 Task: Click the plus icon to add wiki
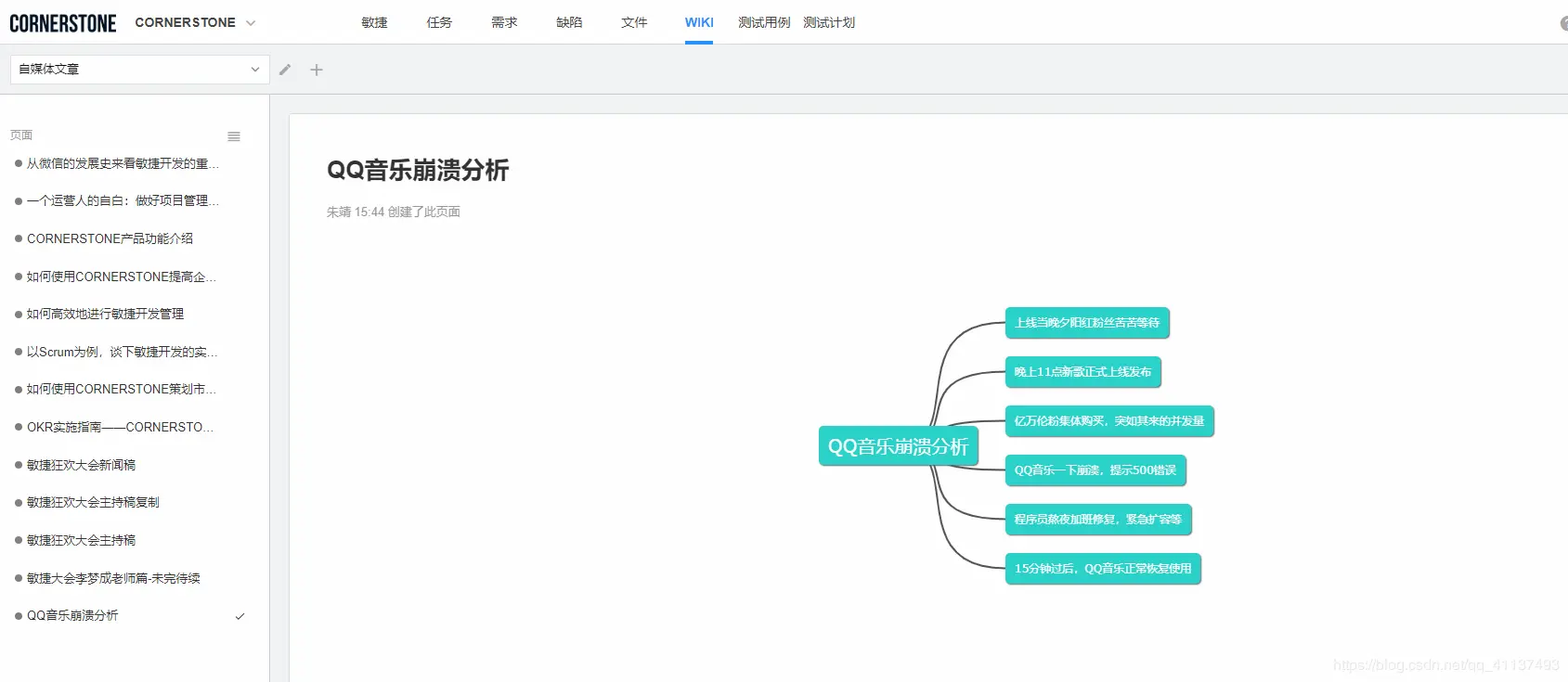click(317, 70)
